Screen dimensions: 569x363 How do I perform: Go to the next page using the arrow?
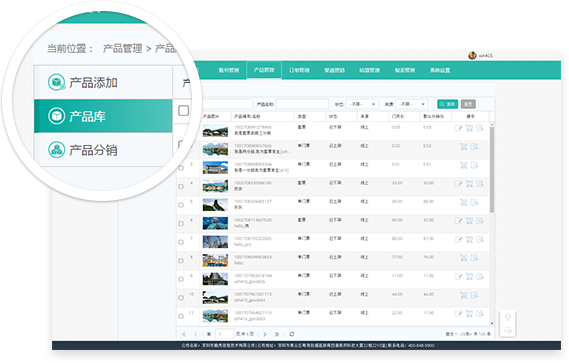(265, 334)
